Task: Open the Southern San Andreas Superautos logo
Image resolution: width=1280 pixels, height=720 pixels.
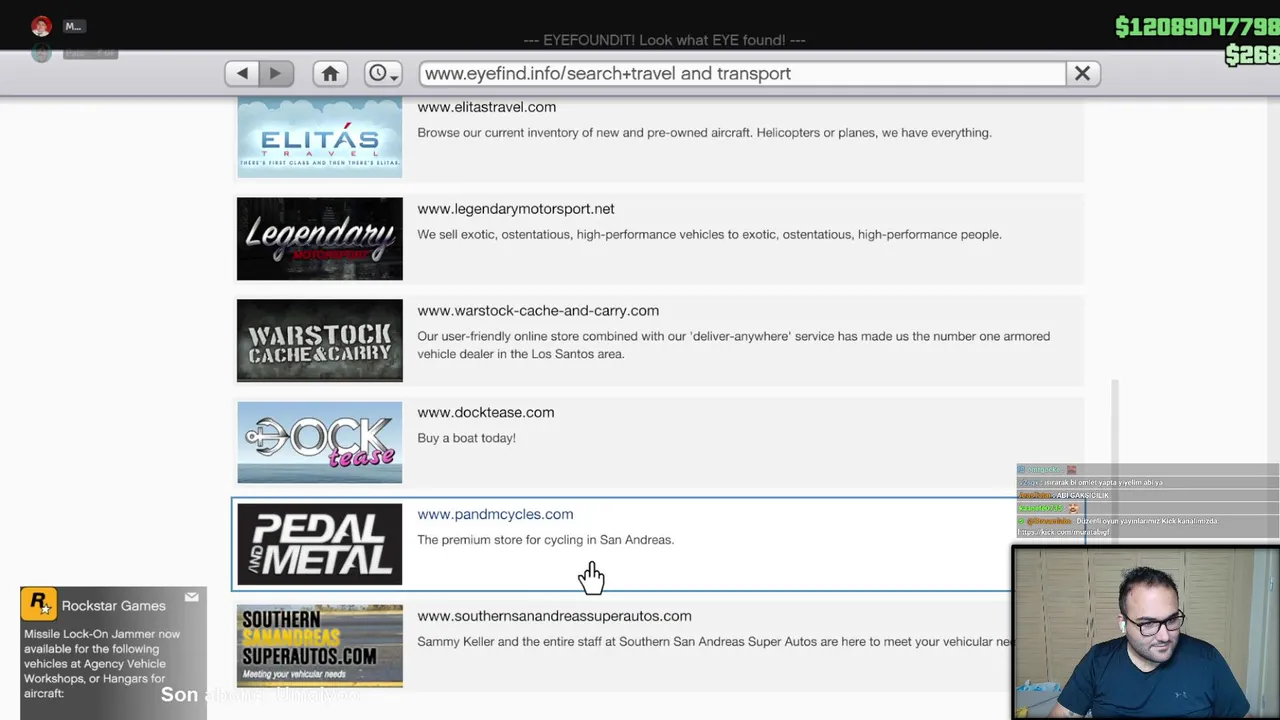Action: click(x=320, y=646)
